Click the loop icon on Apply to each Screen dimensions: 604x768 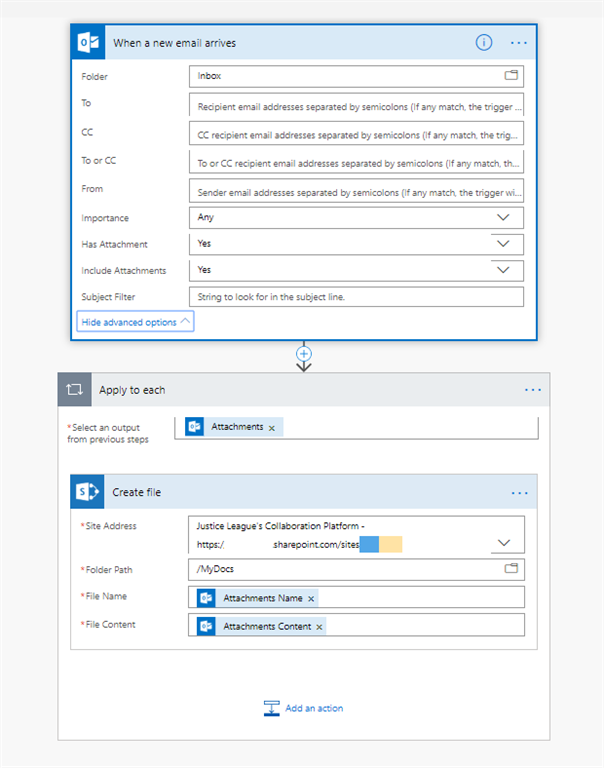tap(75, 390)
